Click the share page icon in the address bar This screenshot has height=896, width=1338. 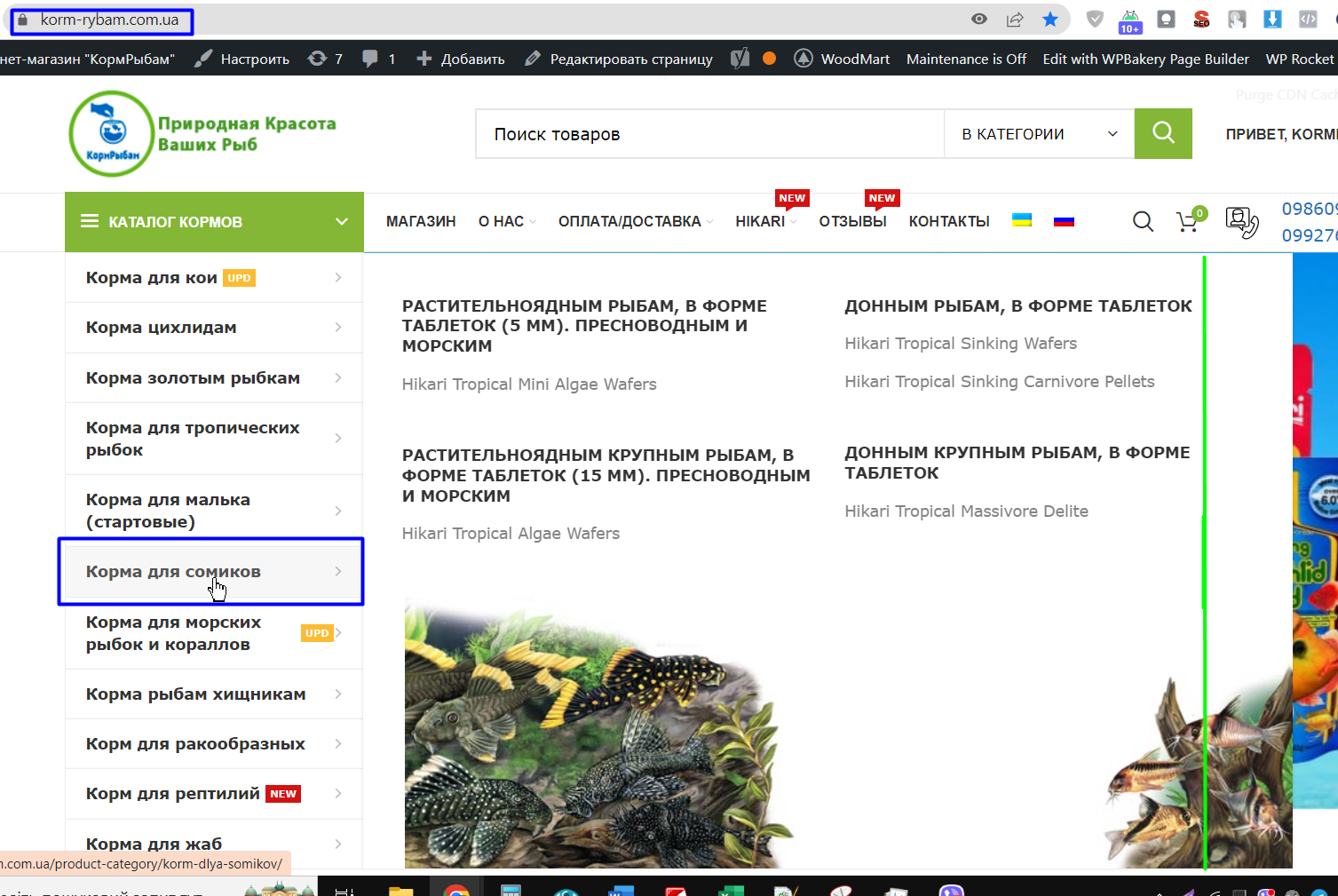(x=1015, y=19)
